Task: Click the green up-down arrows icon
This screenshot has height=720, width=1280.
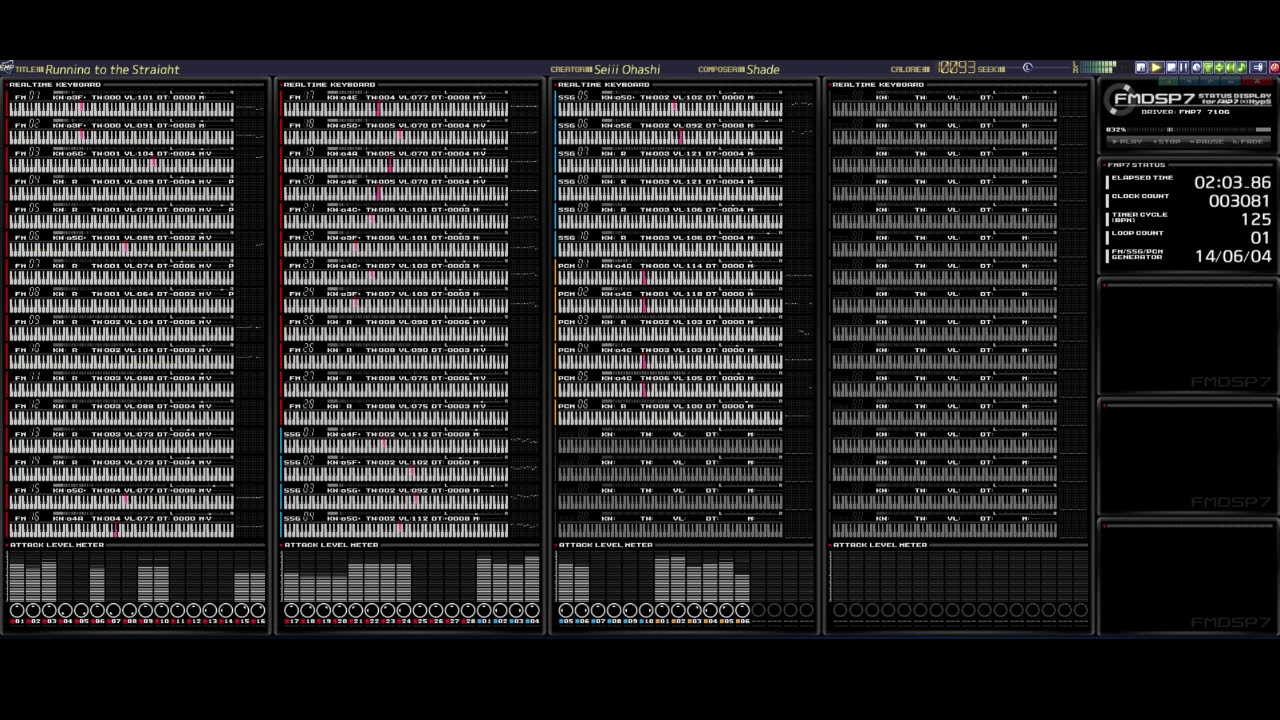Action: [1219, 67]
